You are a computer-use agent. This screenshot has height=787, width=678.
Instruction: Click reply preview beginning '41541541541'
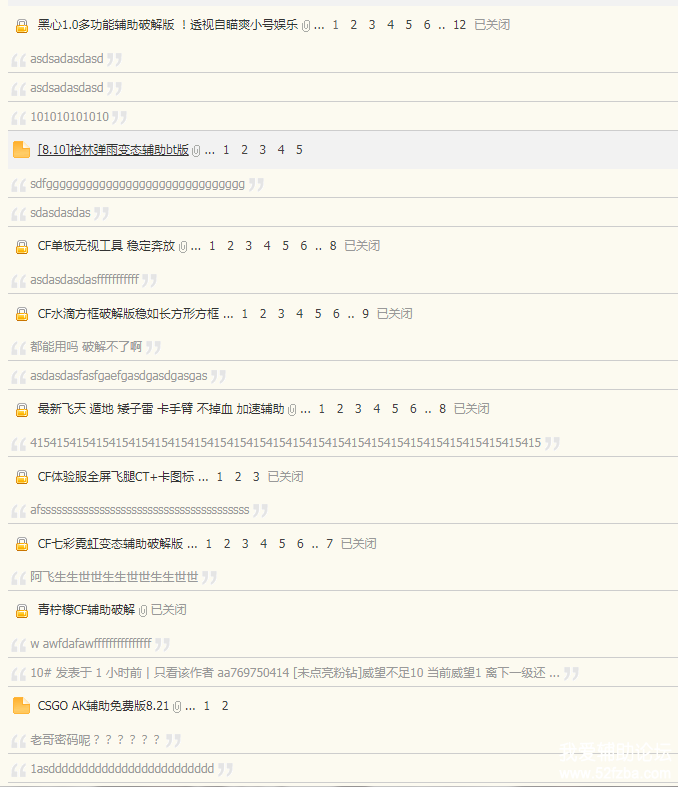(286, 443)
